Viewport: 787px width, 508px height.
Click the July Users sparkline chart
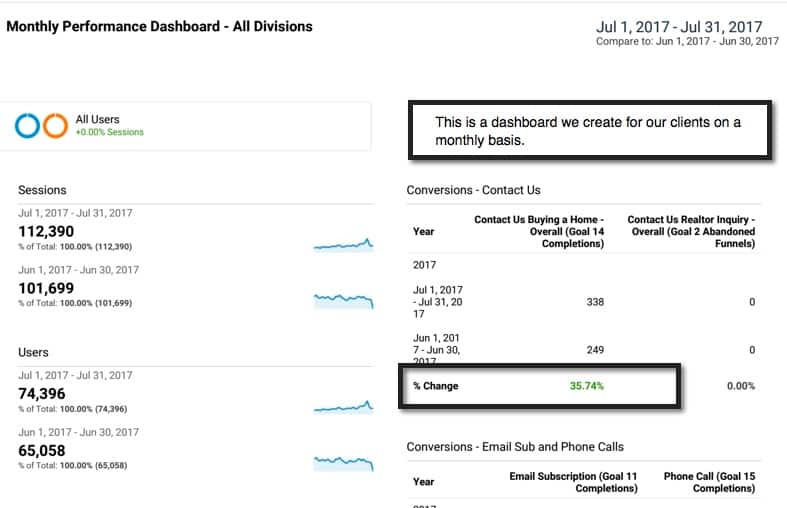[x=343, y=407]
